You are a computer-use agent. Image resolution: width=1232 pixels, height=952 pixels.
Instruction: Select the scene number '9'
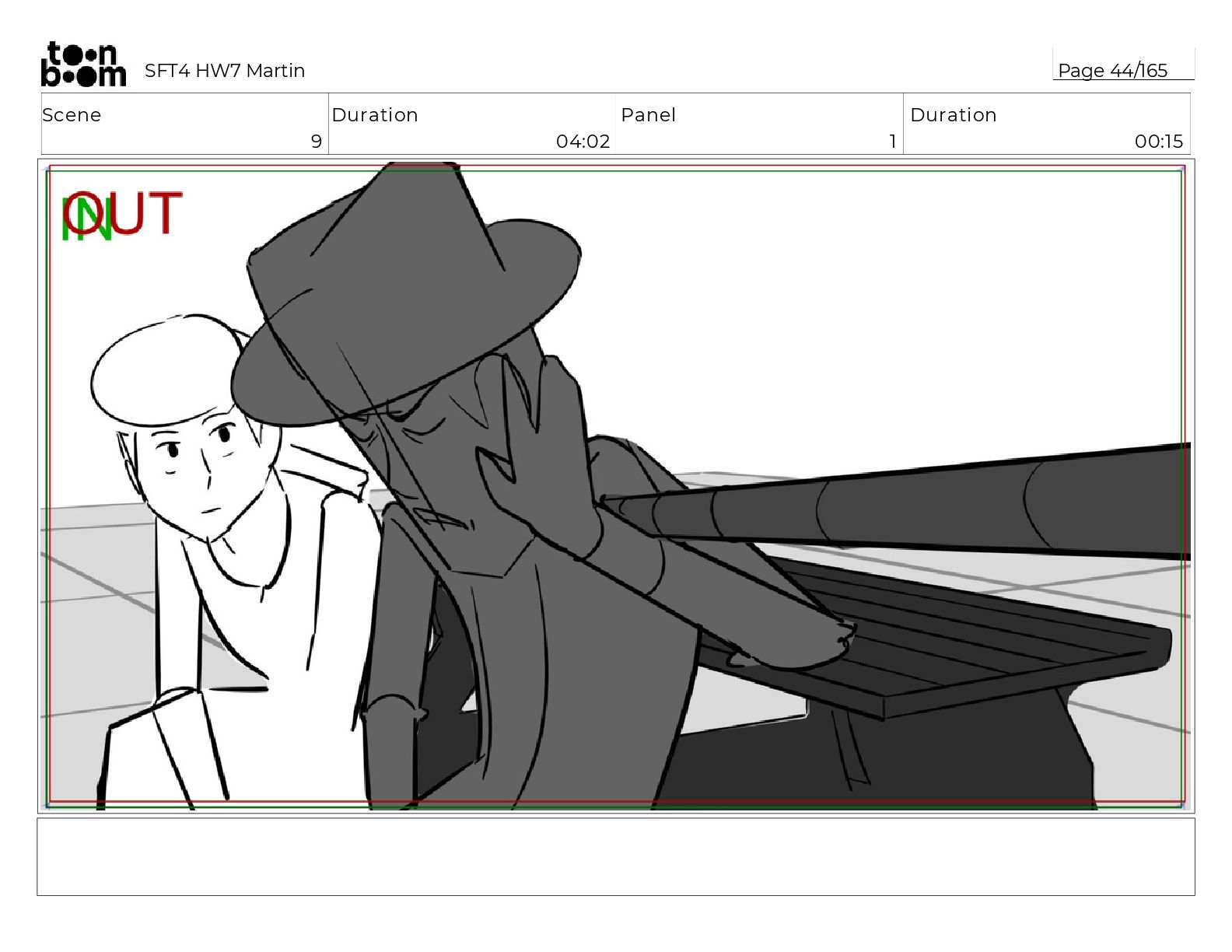[316, 142]
